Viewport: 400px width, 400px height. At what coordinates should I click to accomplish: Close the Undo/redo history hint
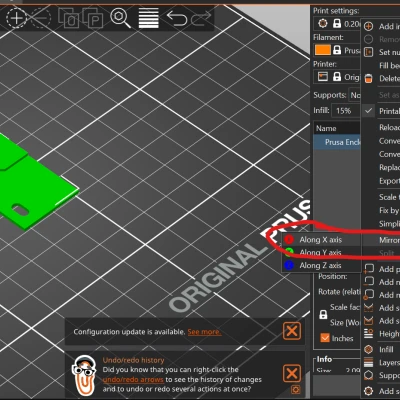292,373
